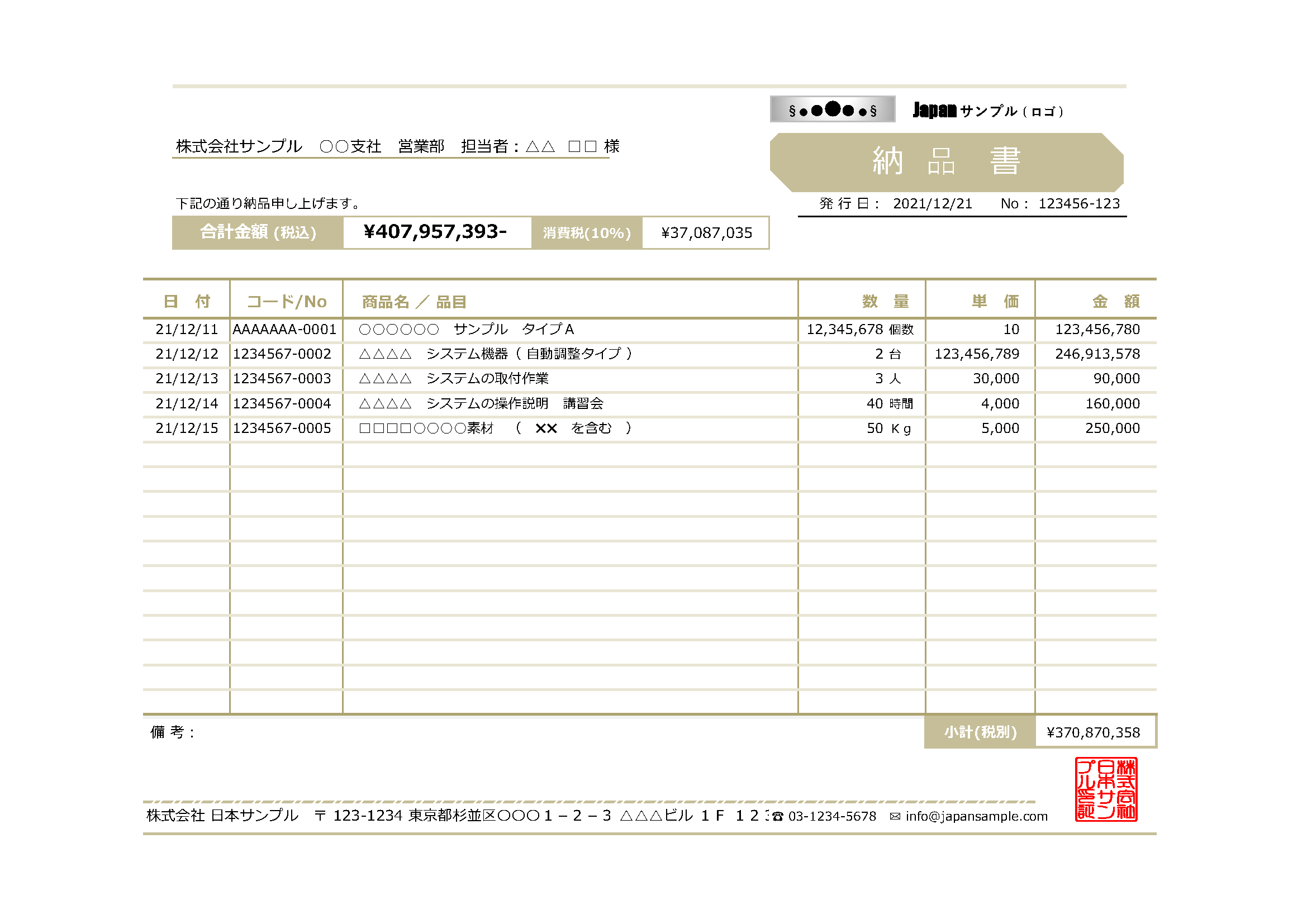
Task: Click the red company seal stamp
Action: 1105,789
